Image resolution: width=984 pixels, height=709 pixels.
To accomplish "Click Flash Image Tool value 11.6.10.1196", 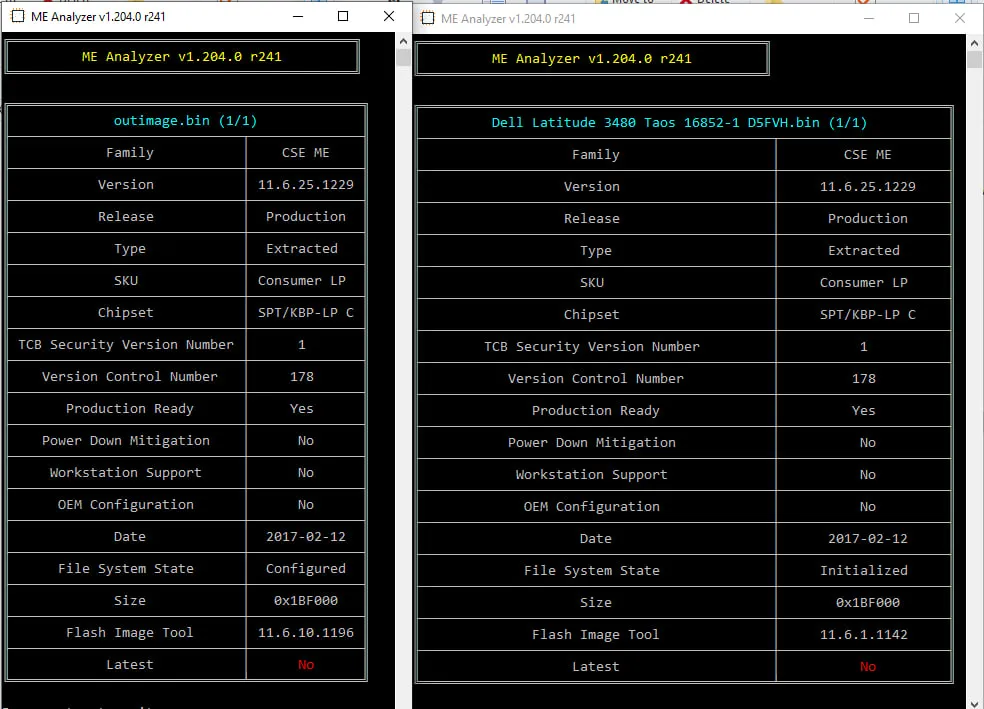I will click(x=306, y=632).
